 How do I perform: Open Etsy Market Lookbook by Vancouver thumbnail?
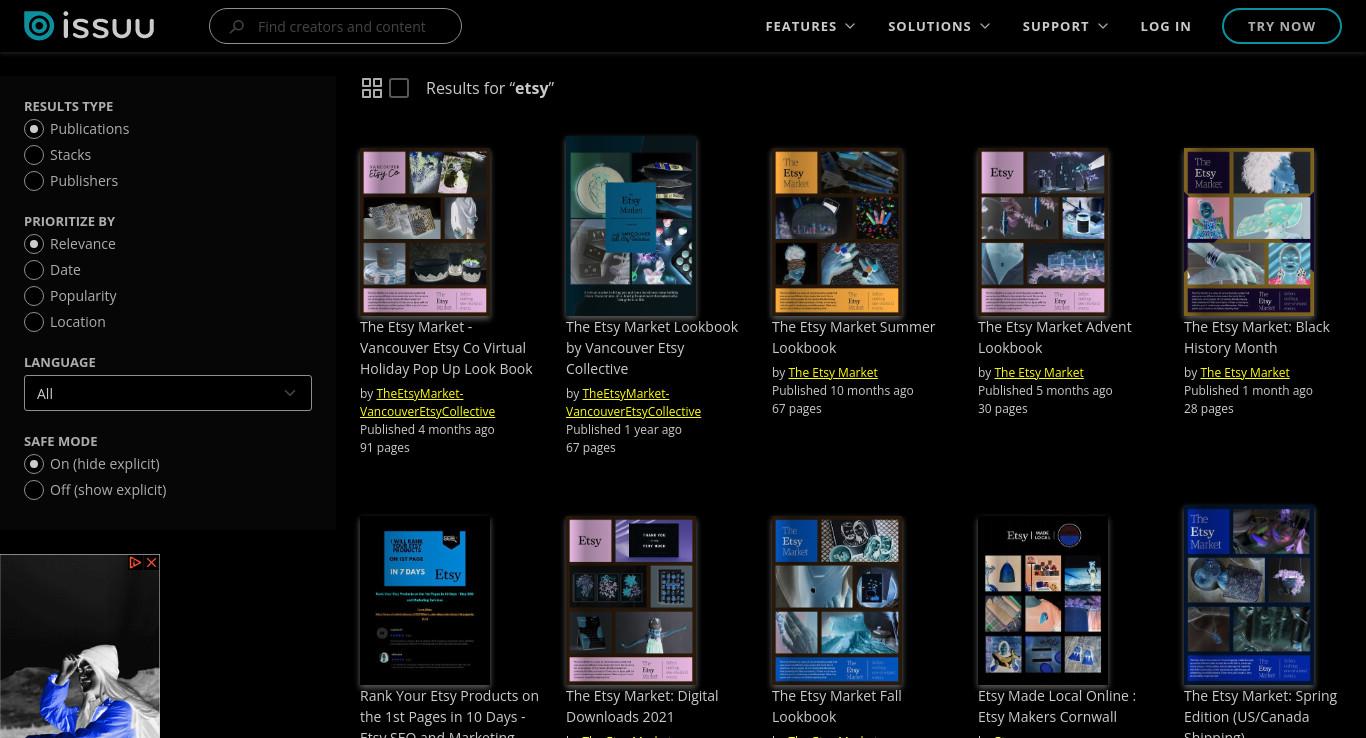coord(631,227)
